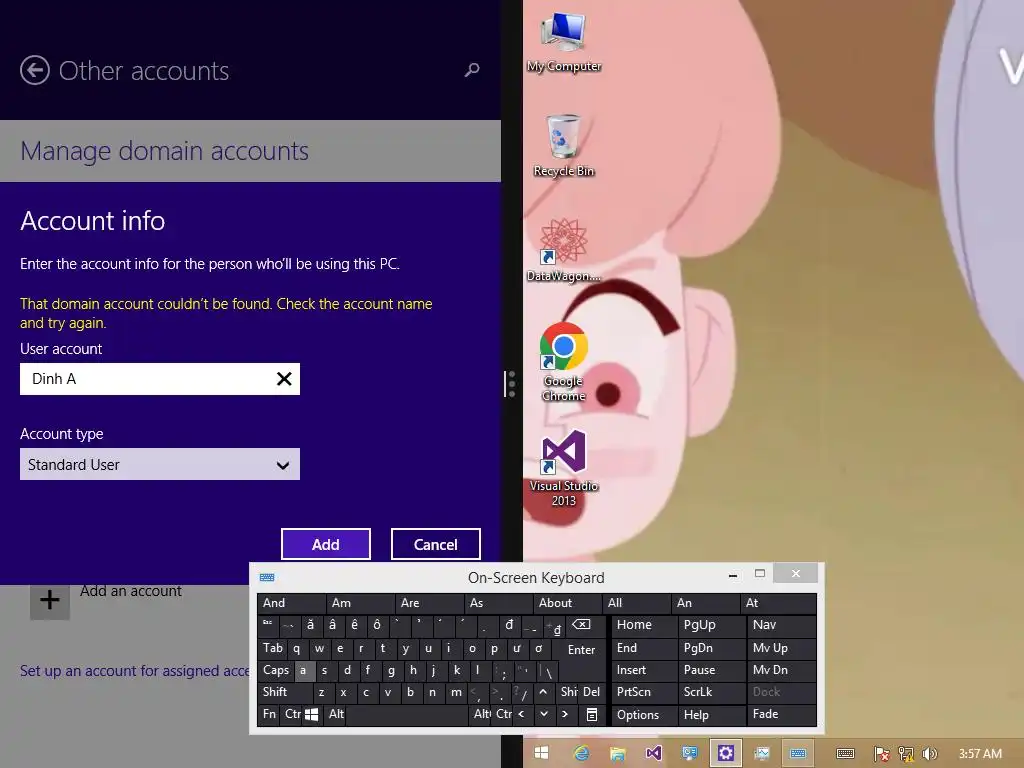The height and width of the screenshot is (768, 1024).
Task: Grab the split-view divider handle
Action: click(510, 384)
